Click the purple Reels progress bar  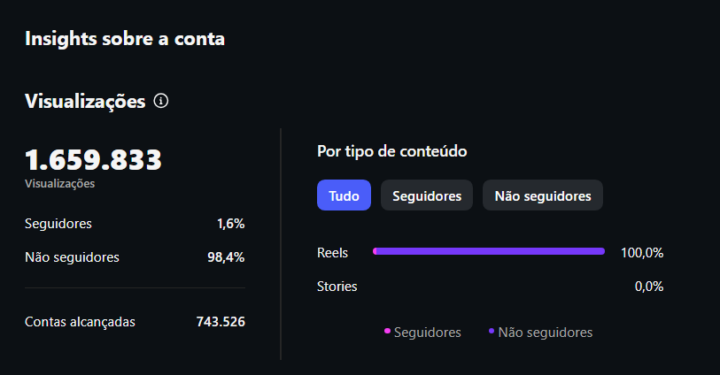489,251
